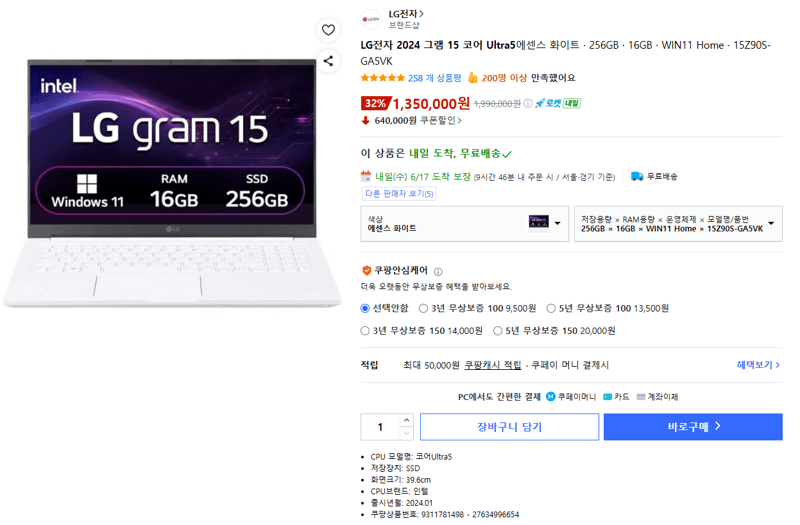
Task: Click the 쿠팡안심케어 info icon
Action: (x=438, y=271)
